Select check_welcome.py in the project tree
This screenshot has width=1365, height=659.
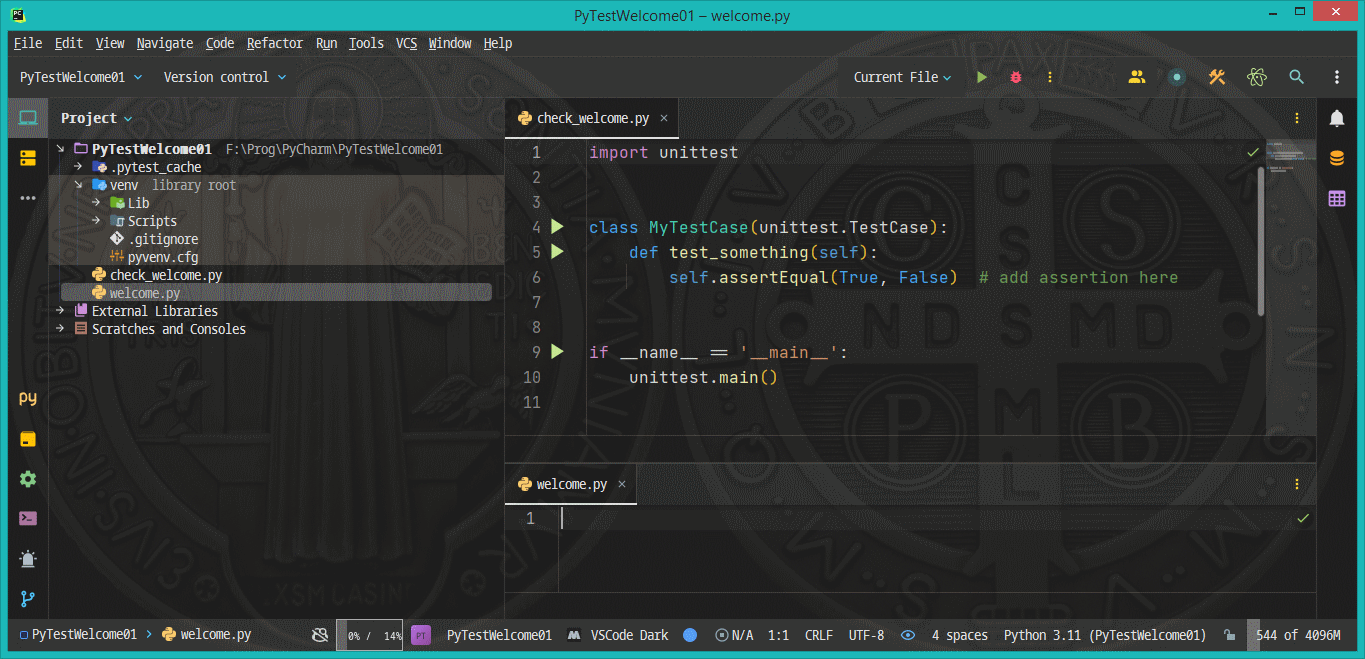tap(166, 275)
